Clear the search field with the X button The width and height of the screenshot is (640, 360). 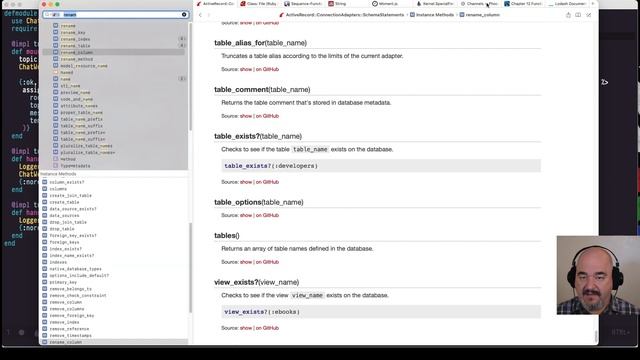click(184, 15)
